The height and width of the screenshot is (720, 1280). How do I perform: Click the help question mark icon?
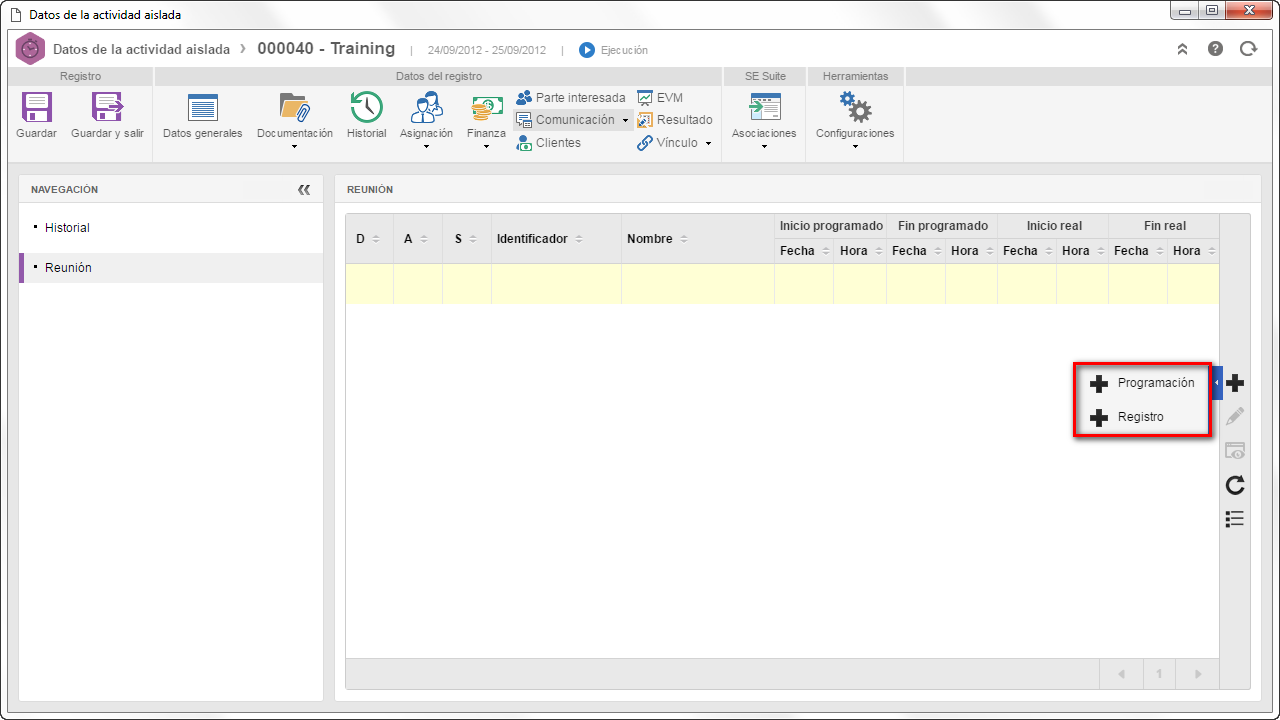(x=1215, y=48)
